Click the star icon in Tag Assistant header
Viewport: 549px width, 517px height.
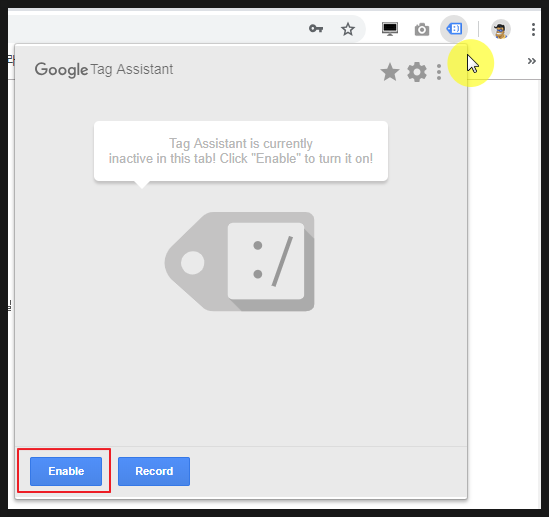(x=390, y=72)
